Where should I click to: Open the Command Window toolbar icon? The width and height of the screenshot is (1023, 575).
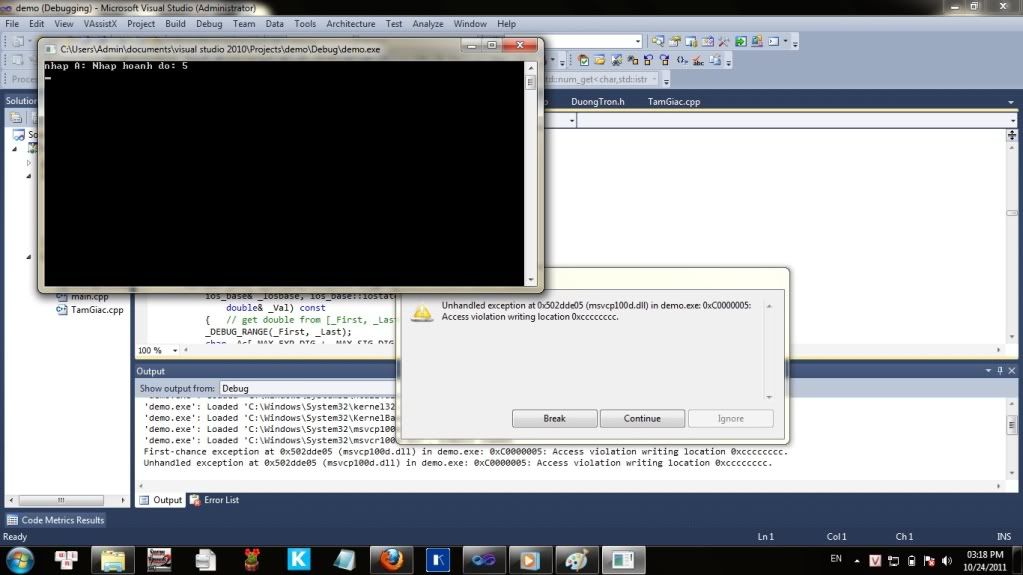[x=773, y=41]
